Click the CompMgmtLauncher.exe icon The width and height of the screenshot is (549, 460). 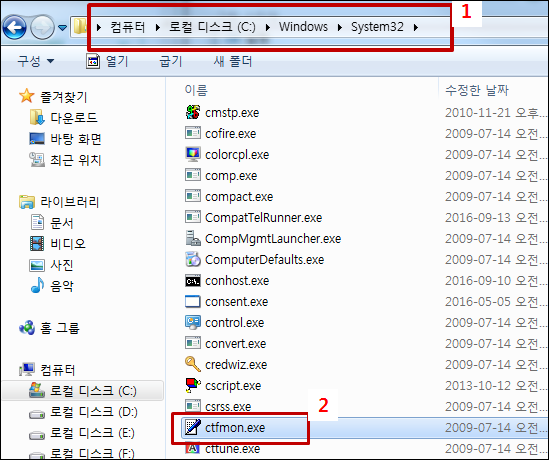[193, 238]
